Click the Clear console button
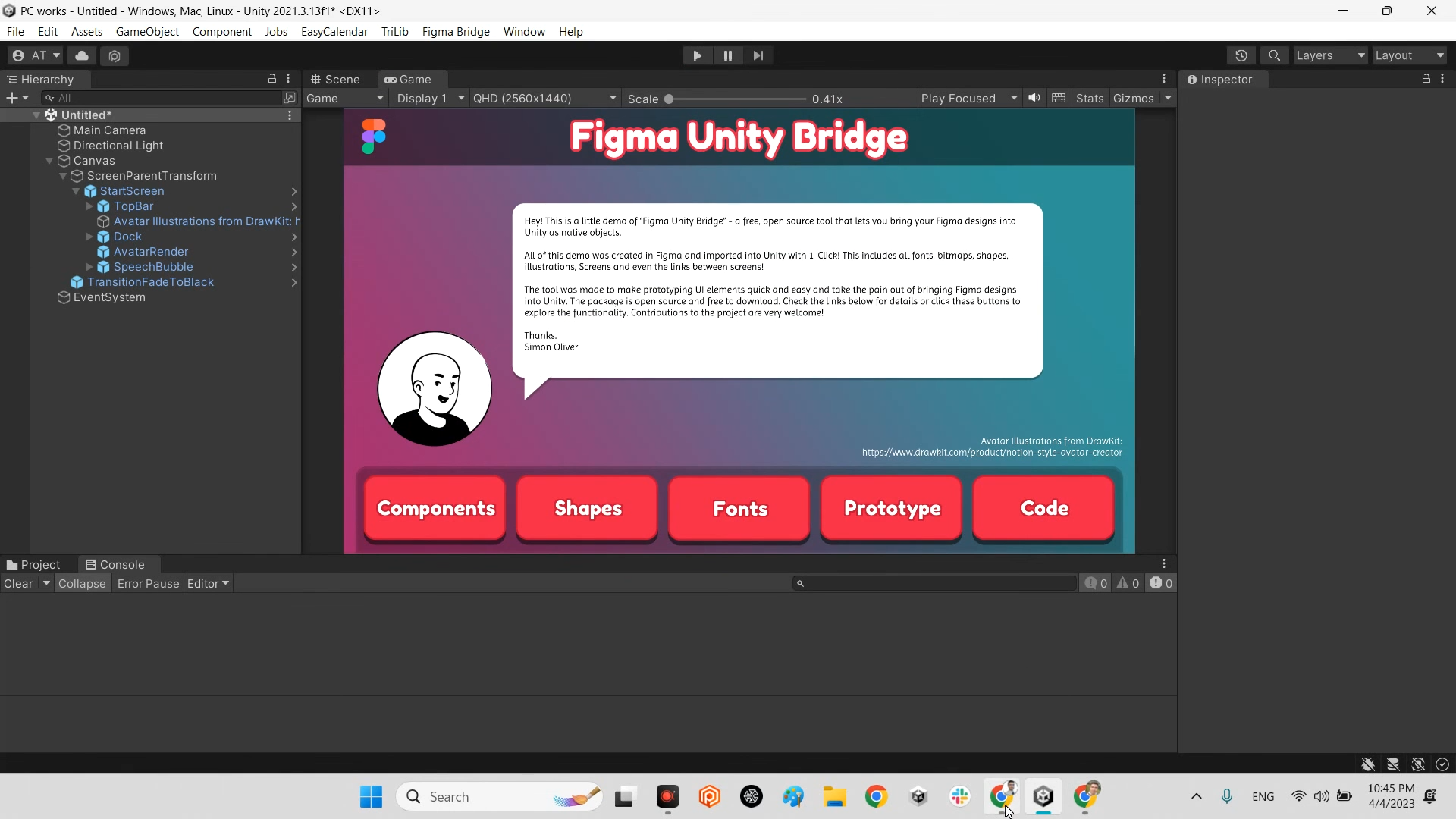The height and width of the screenshot is (819, 1456). coord(18,583)
